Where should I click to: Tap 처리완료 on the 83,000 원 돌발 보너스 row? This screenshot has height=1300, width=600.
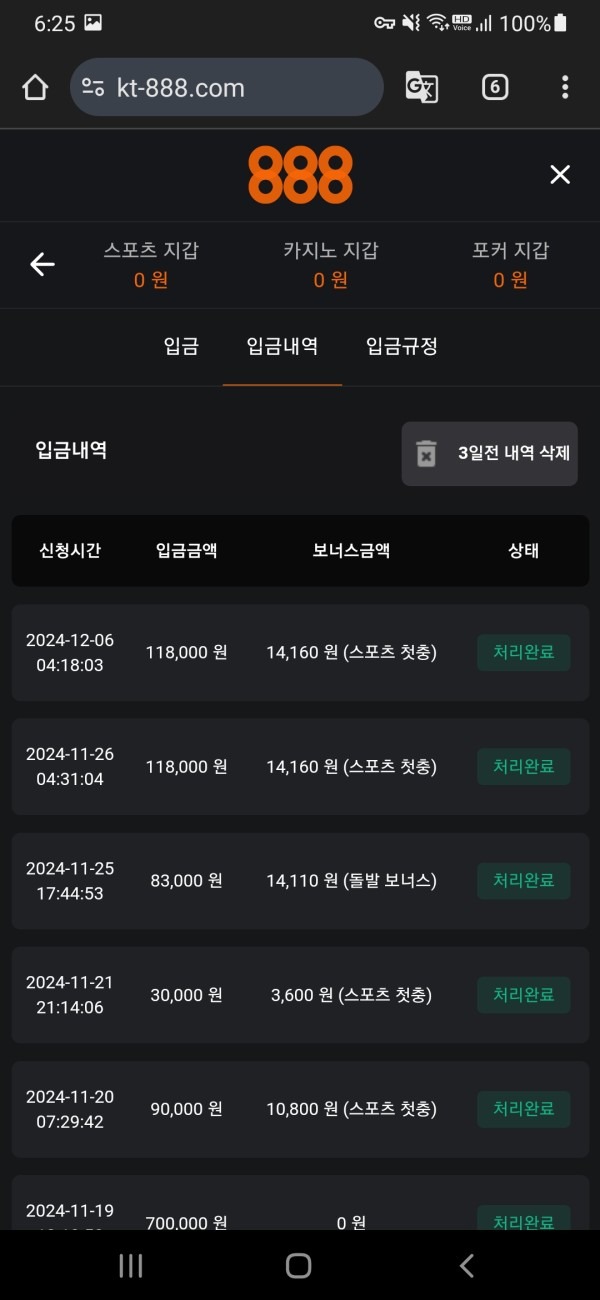click(523, 880)
